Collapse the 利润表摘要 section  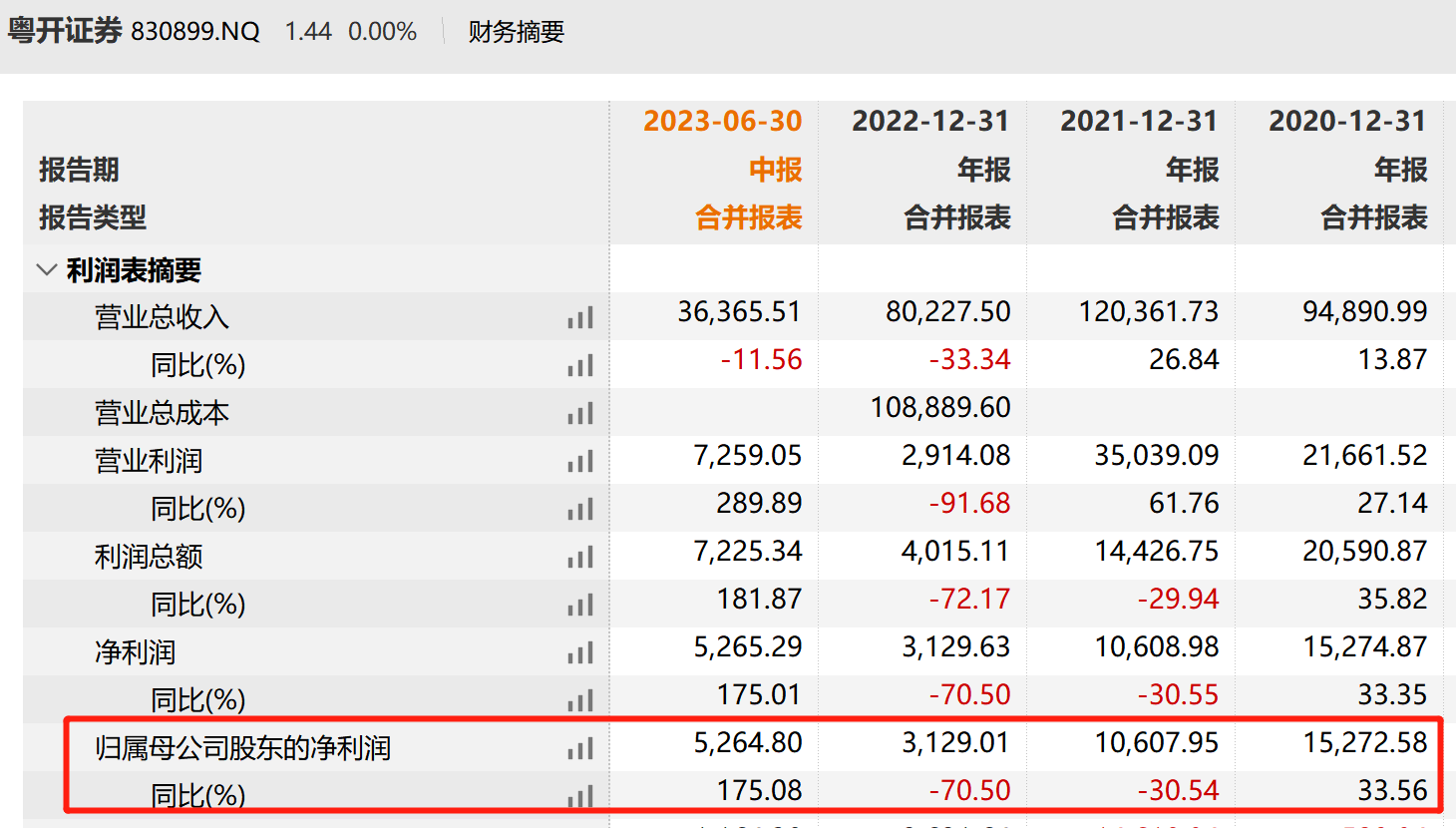pyautogui.click(x=46, y=269)
